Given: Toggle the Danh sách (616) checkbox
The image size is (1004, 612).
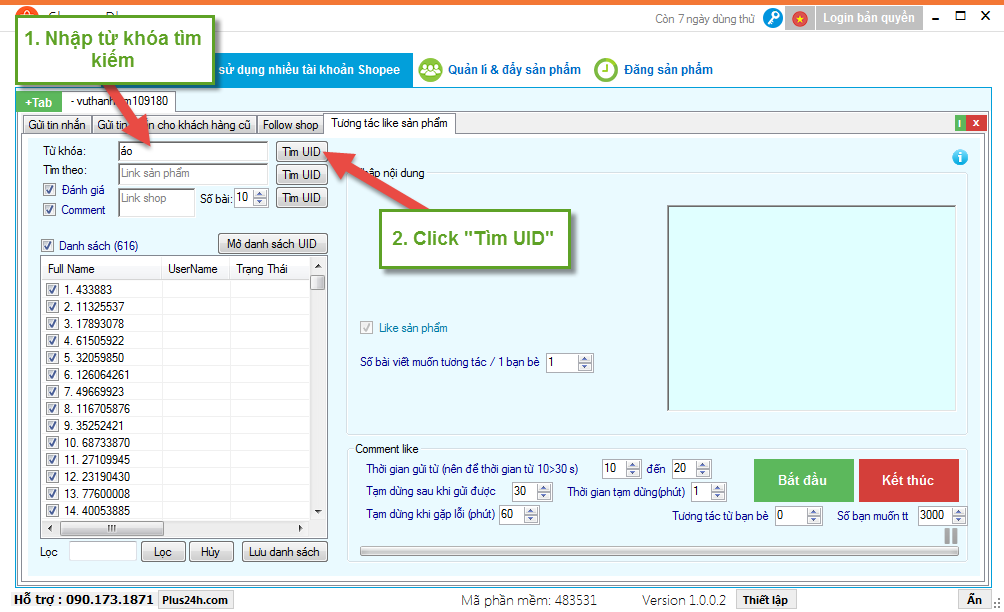Looking at the screenshot, I should (47, 245).
